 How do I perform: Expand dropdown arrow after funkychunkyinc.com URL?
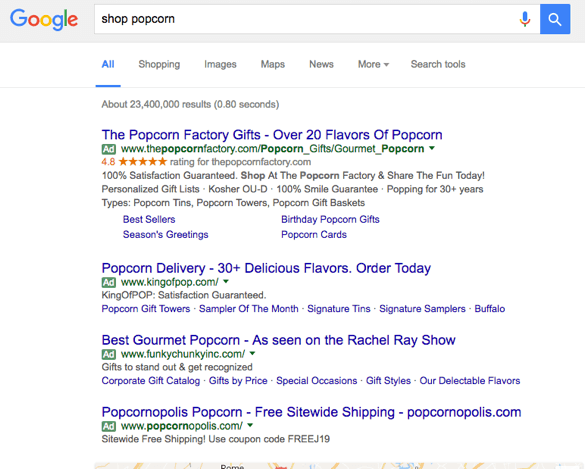point(253,353)
